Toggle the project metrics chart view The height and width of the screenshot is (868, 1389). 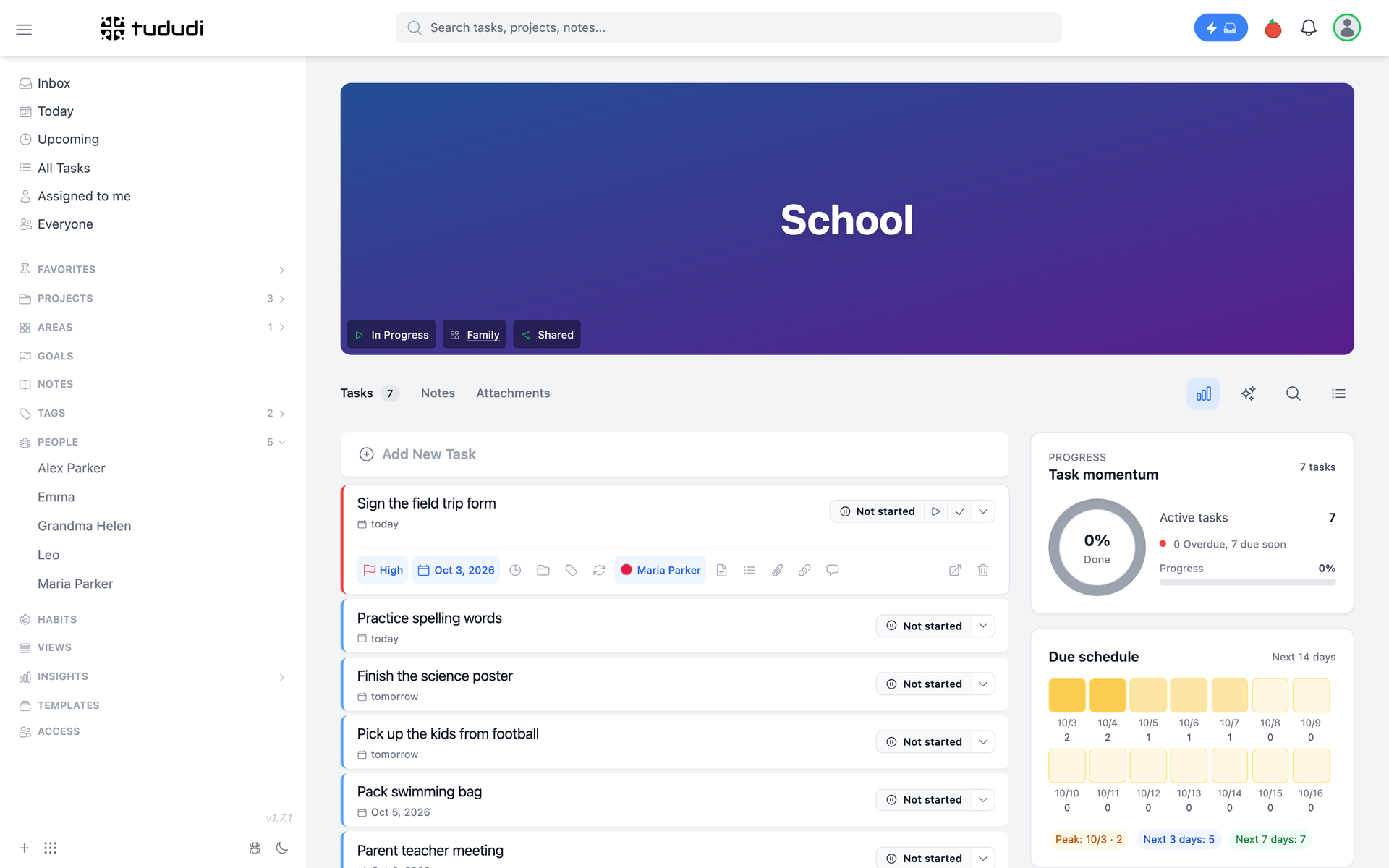point(1203,393)
